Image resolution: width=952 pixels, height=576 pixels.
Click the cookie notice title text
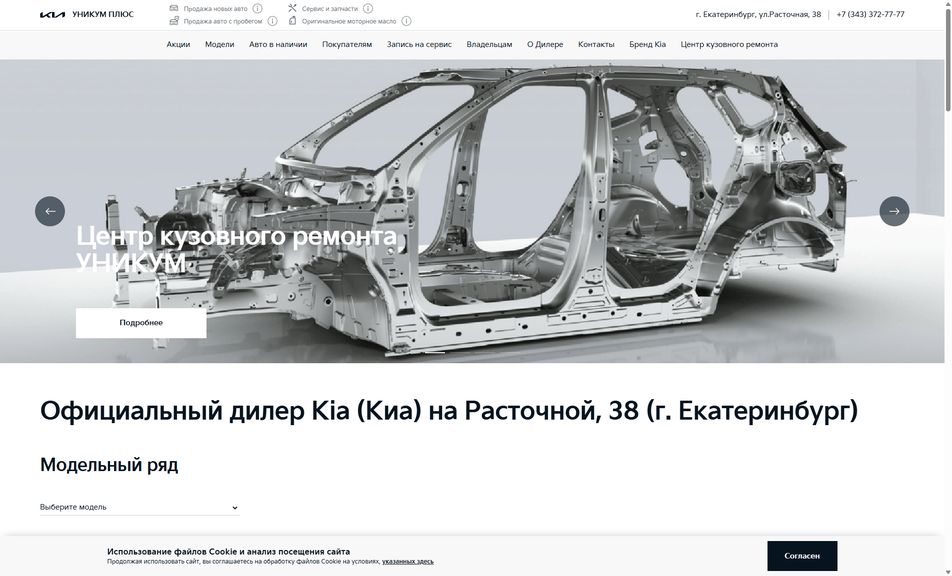pos(228,552)
